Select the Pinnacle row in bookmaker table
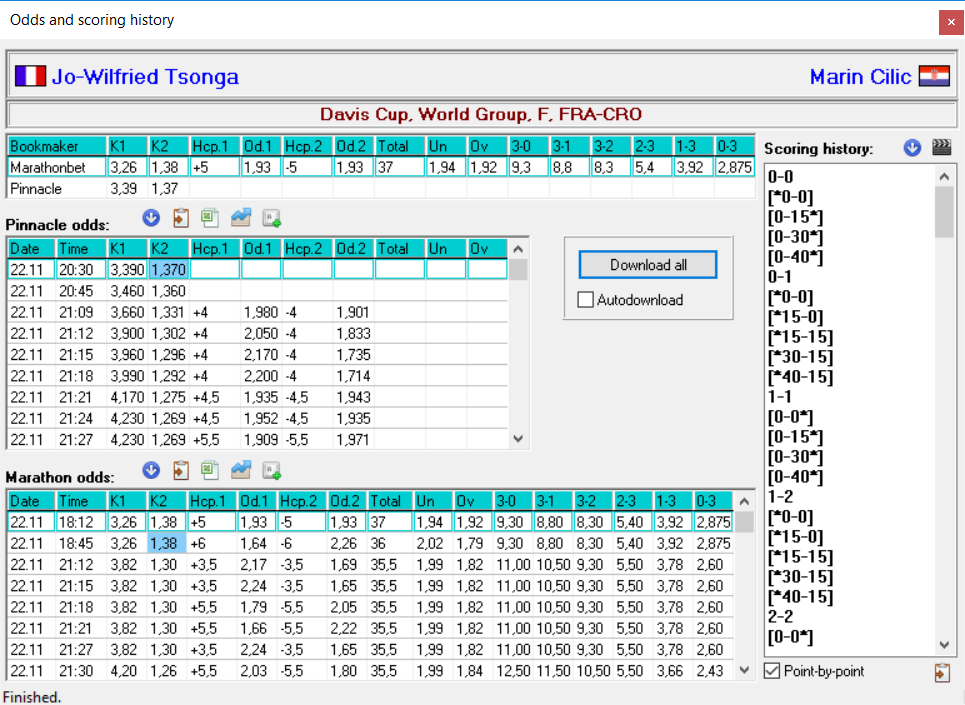 click(x=381, y=189)
